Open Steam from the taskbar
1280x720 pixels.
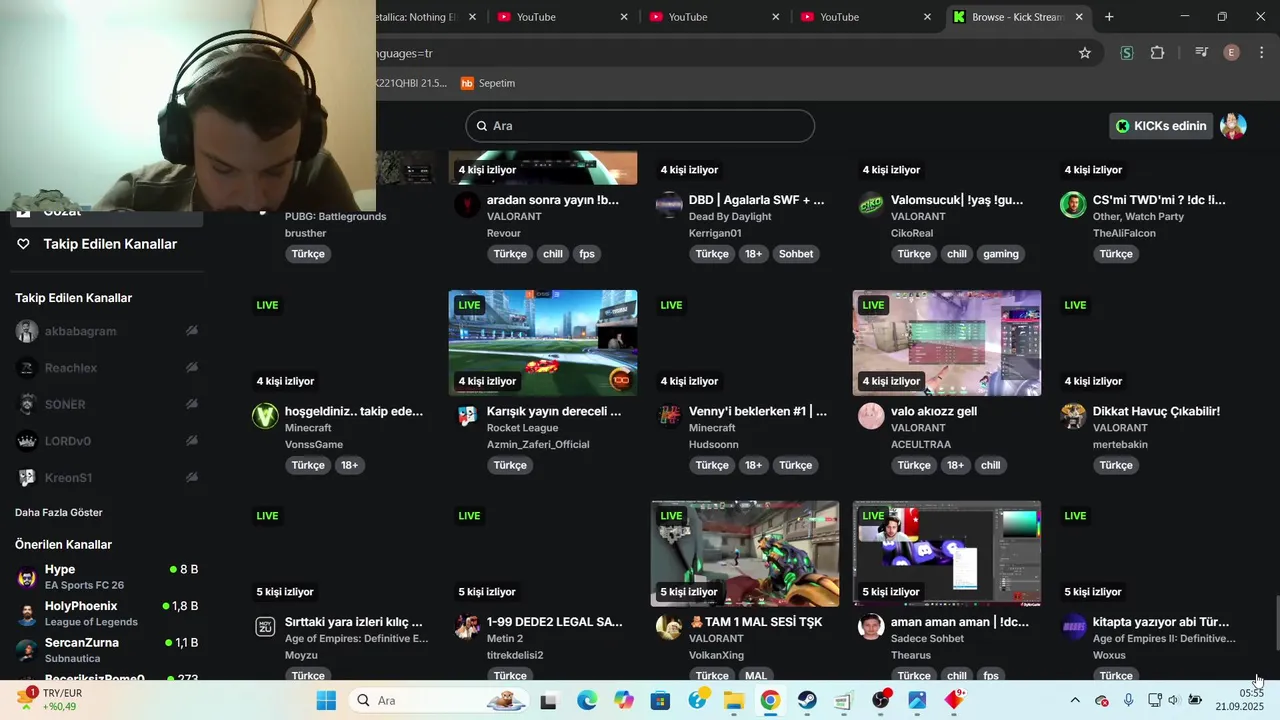point(806,700)
